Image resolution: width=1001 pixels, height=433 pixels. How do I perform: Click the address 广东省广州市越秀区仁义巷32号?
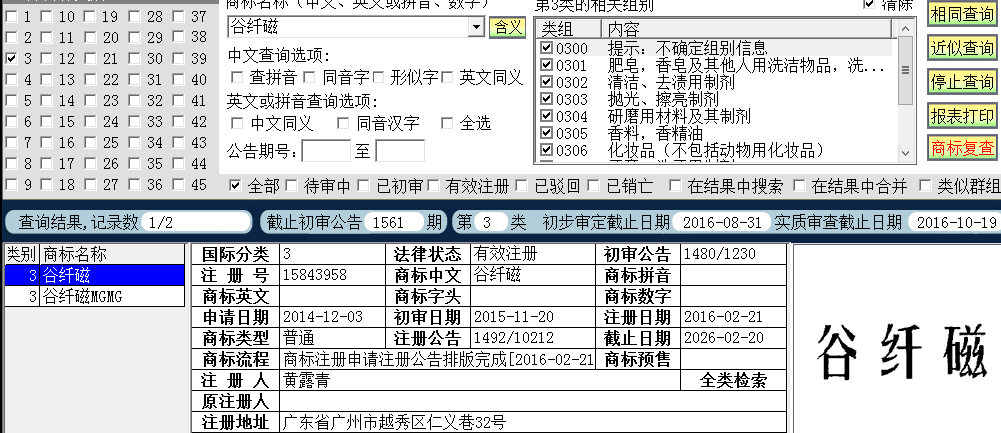pyautogui.click(x=395, y=422)
